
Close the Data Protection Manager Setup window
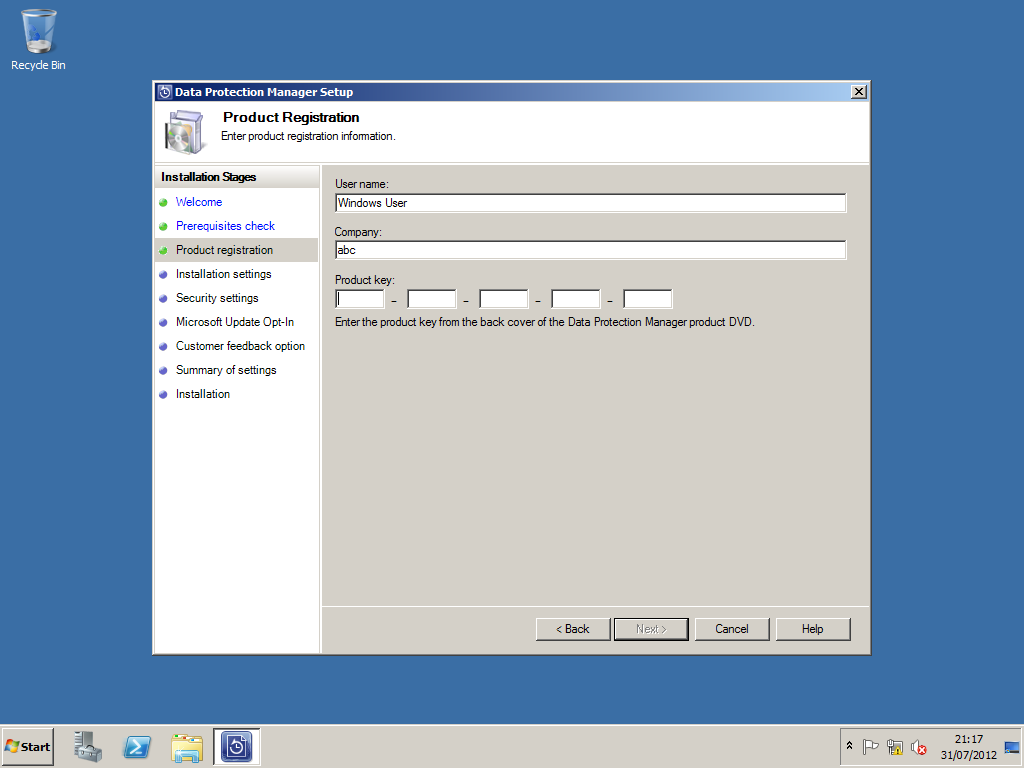tap(859, 92)
